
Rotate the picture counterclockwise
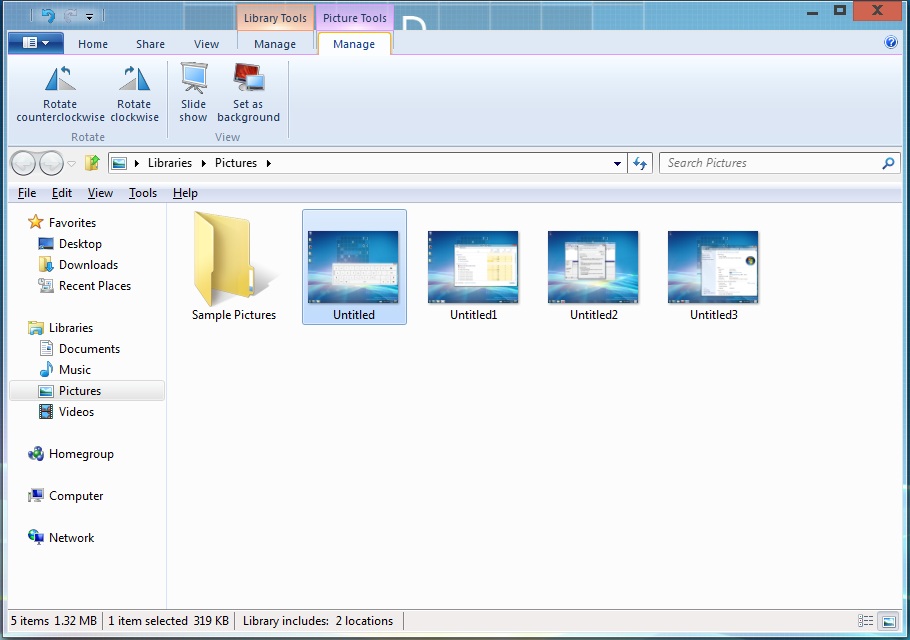[60, 93]
